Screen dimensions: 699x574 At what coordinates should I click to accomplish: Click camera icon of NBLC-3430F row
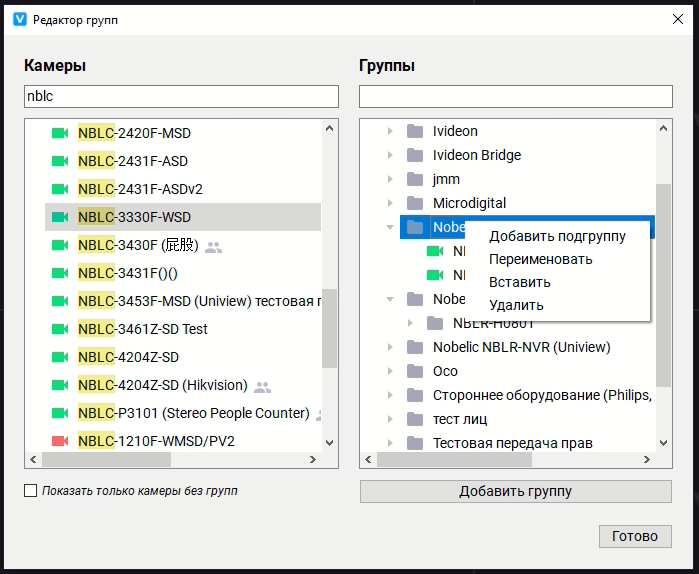[60, 245]
